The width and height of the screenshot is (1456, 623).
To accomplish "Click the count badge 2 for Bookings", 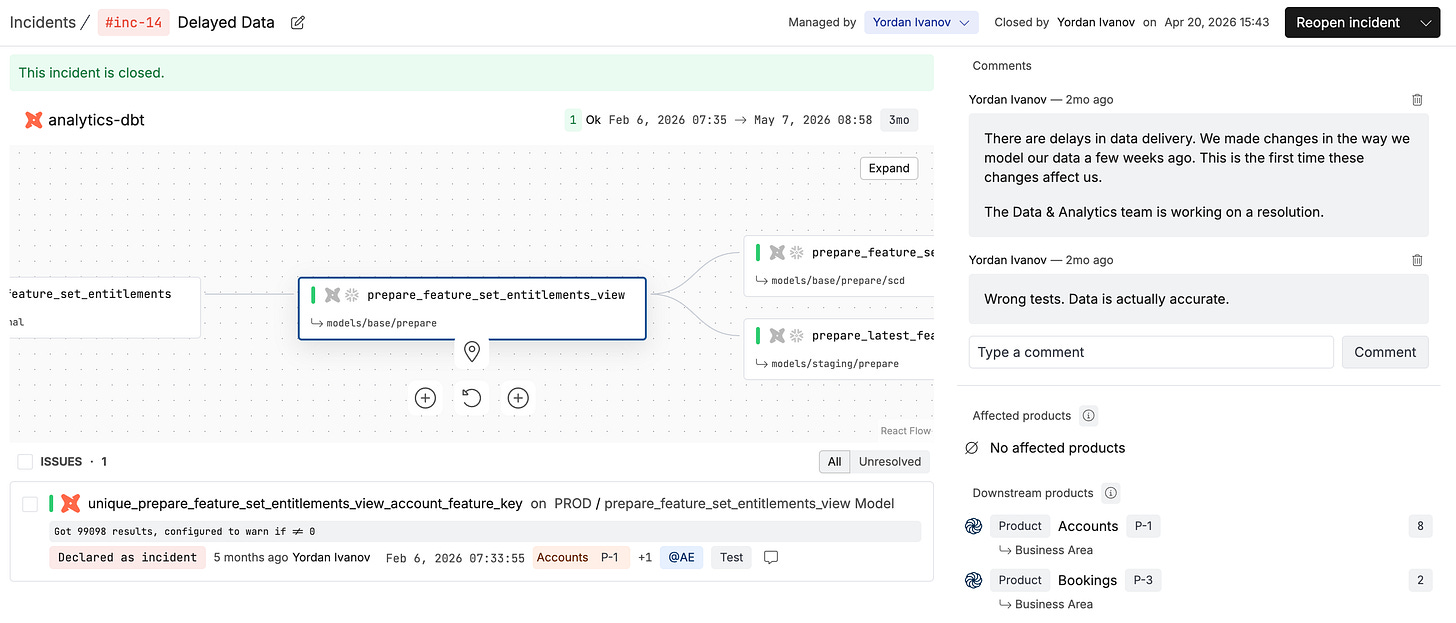I will pos(1420,580).
